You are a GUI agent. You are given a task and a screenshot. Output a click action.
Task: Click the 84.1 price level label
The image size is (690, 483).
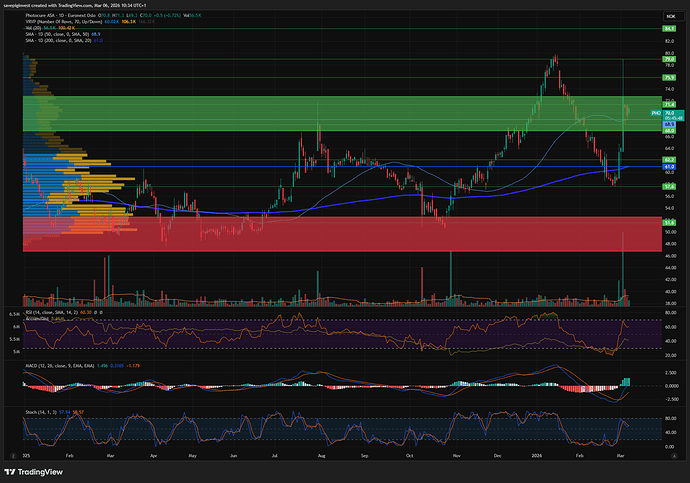[x=669, y=29]
